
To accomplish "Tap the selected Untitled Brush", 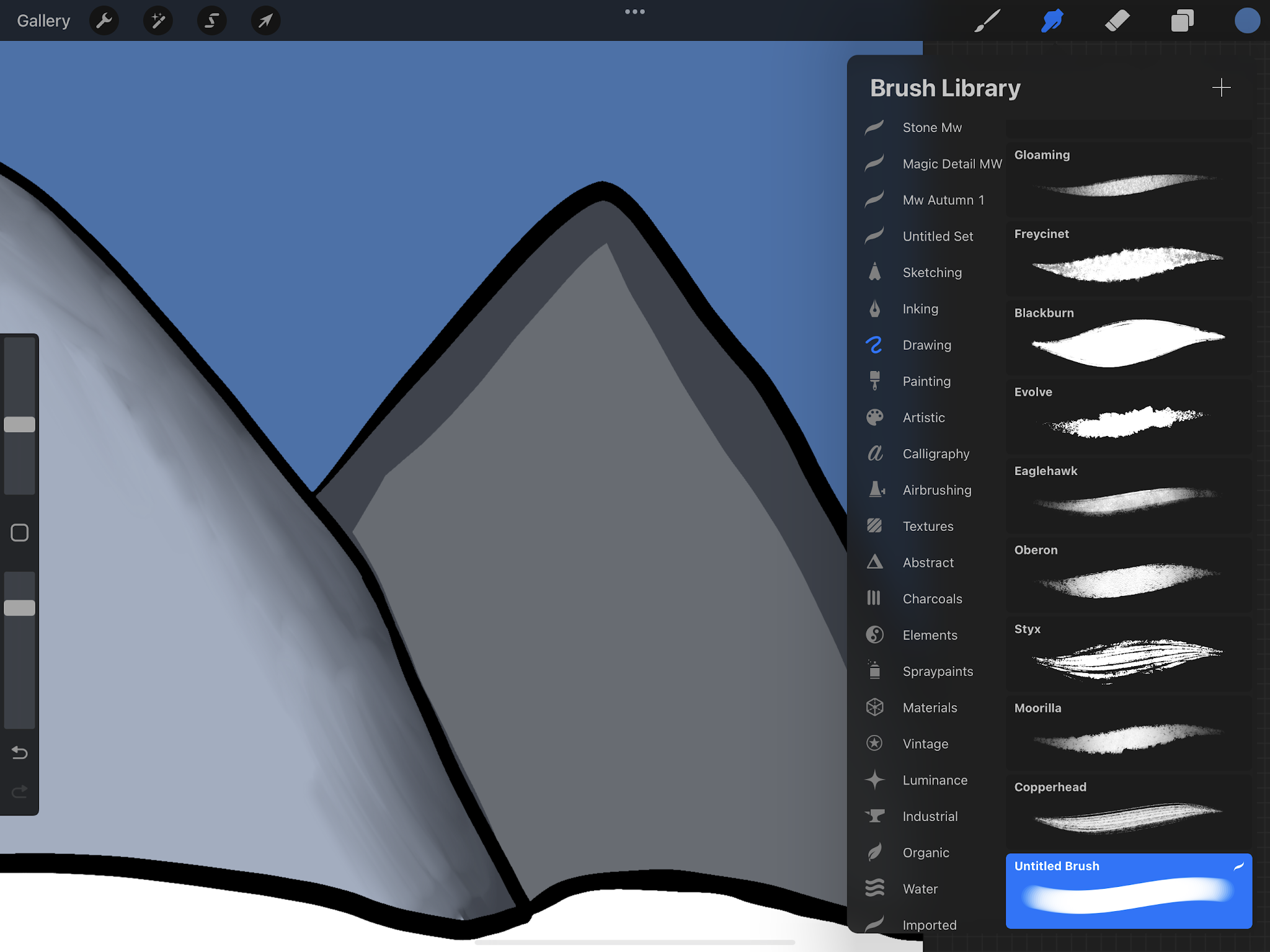I will click(x=1129, y=891).
